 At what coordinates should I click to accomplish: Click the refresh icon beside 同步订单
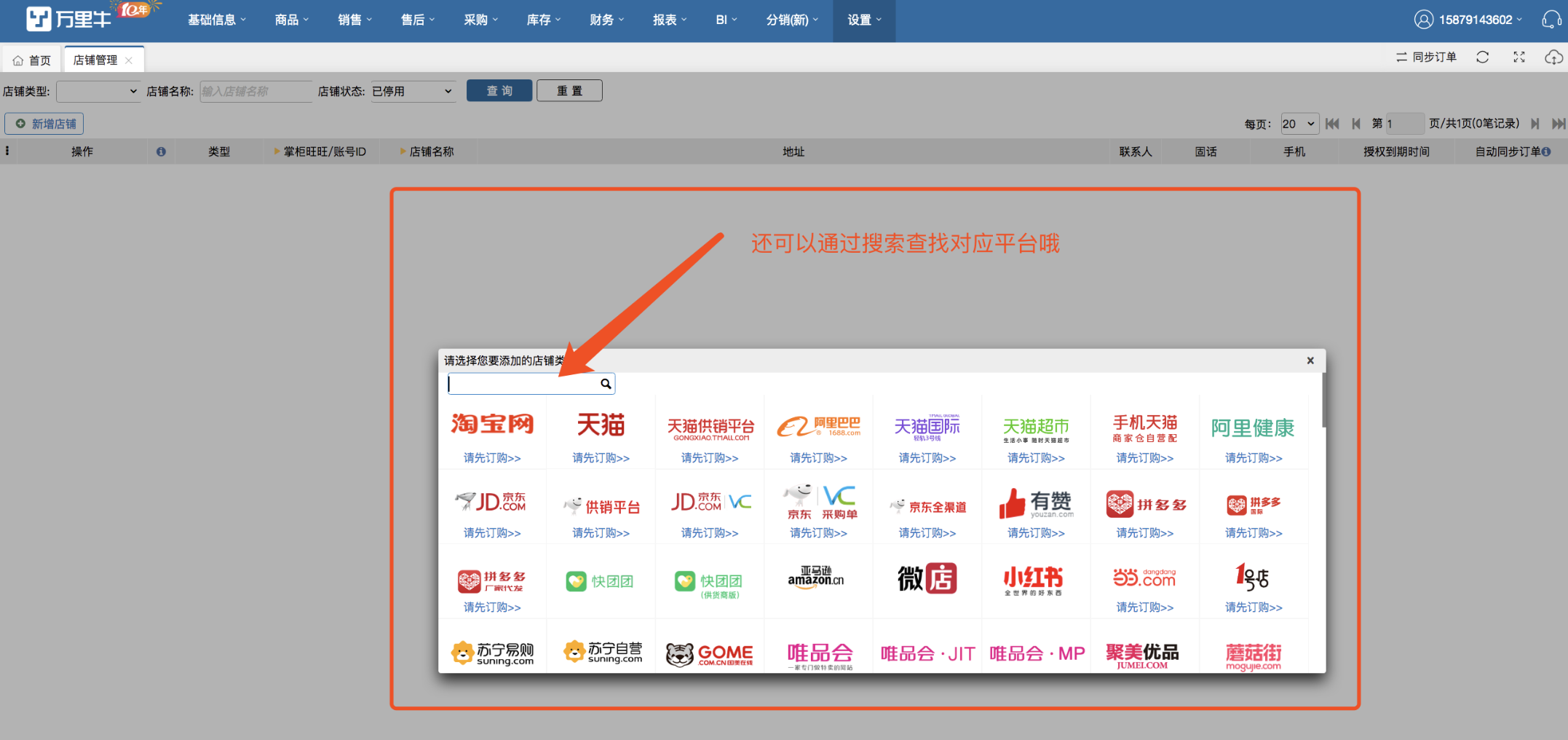(x=1482, y=57)
